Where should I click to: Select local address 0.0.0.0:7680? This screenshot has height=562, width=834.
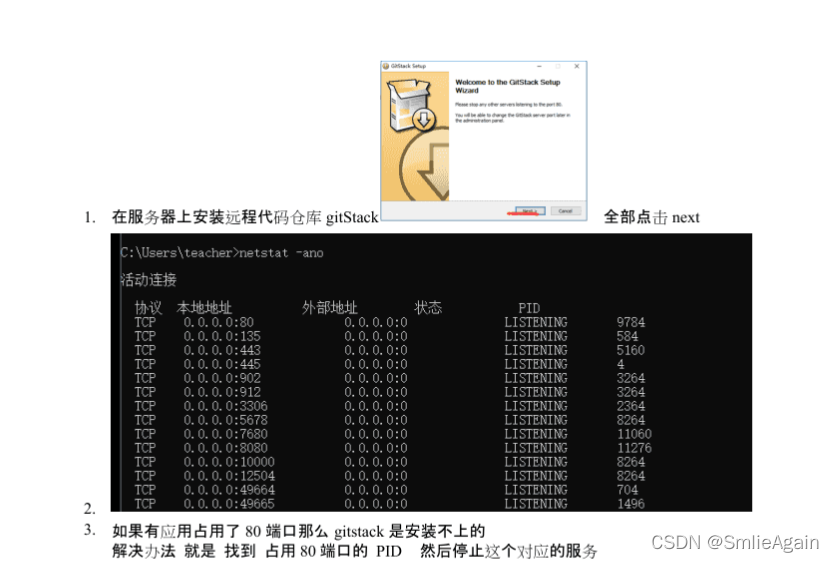pyautogui.click(x=226, y=434)
